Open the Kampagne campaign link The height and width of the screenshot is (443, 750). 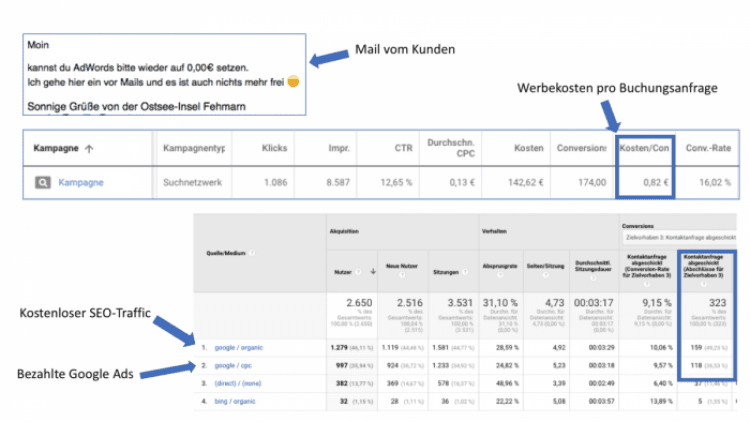(x=81, y=182)
